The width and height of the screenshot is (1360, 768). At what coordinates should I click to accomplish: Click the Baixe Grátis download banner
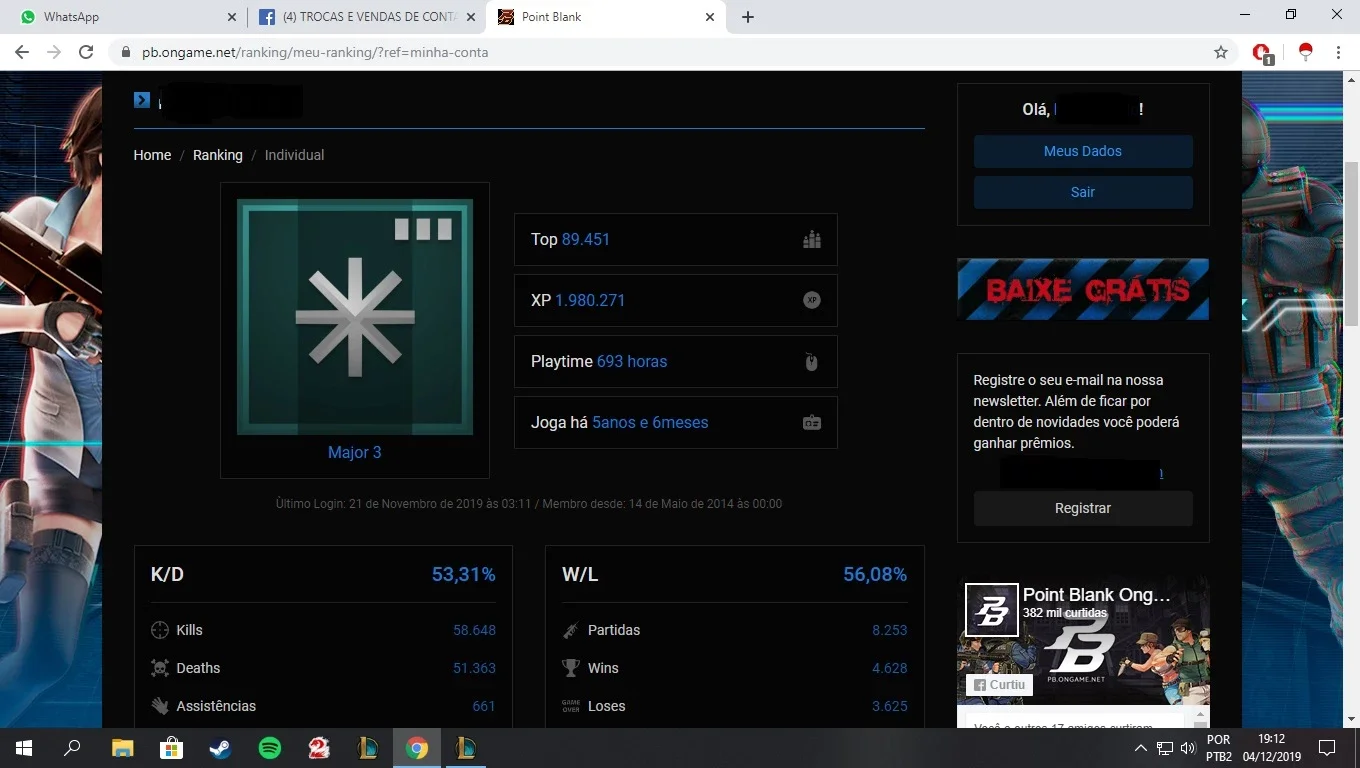click(1083, 289)
